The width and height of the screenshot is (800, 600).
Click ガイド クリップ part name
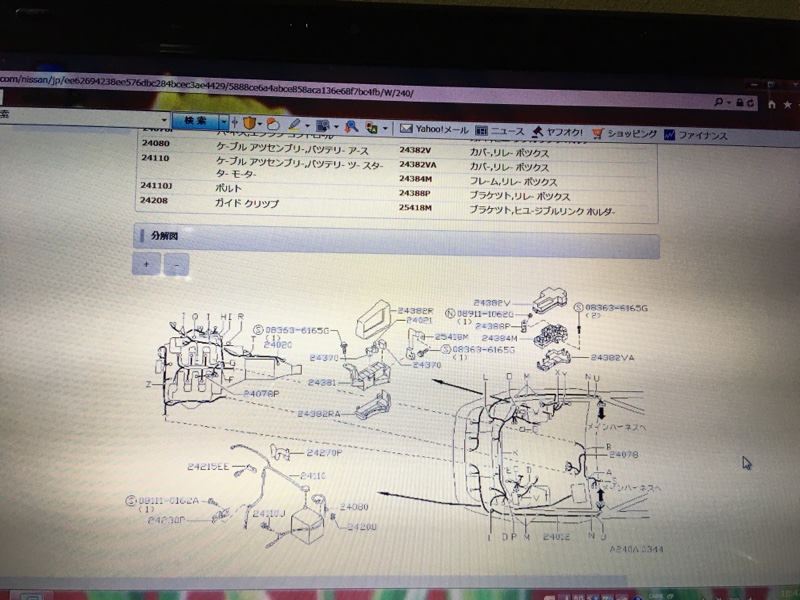pyautogui.click(x=246, y=203)
